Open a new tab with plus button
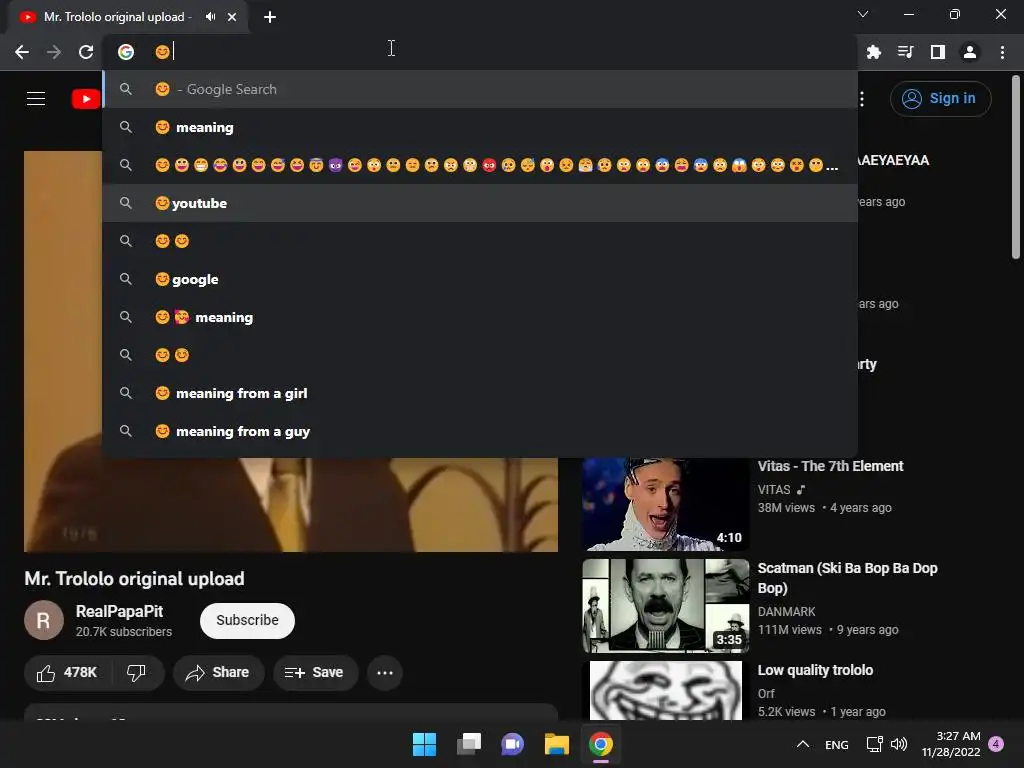The height and width of the screenshot is (768, 1024). (x=270, y=17)
